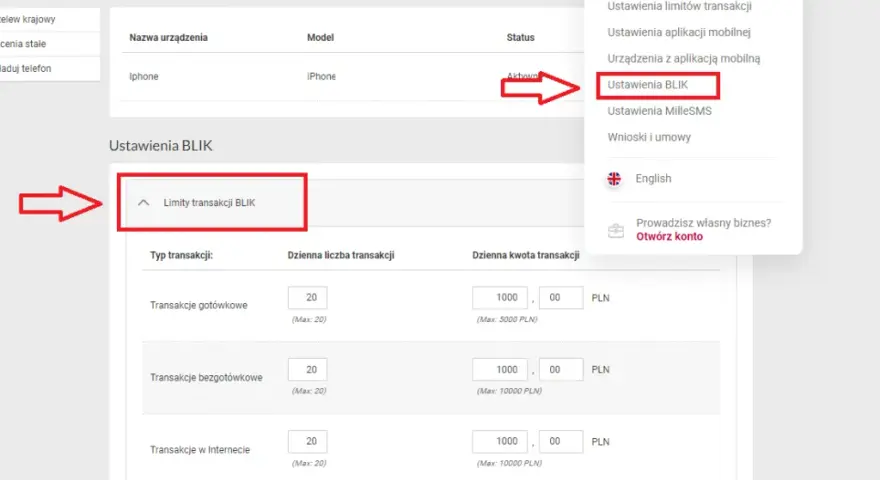
Task: Click the Otwórz konto link
Action: (669, 236)
